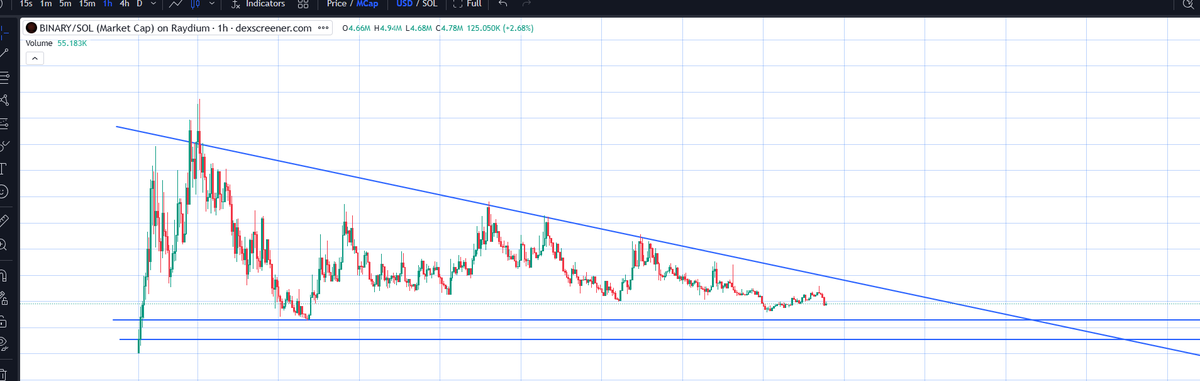Select the 15m timeframe
Viewport: 1200px width, 381px height.
point(88,4)
